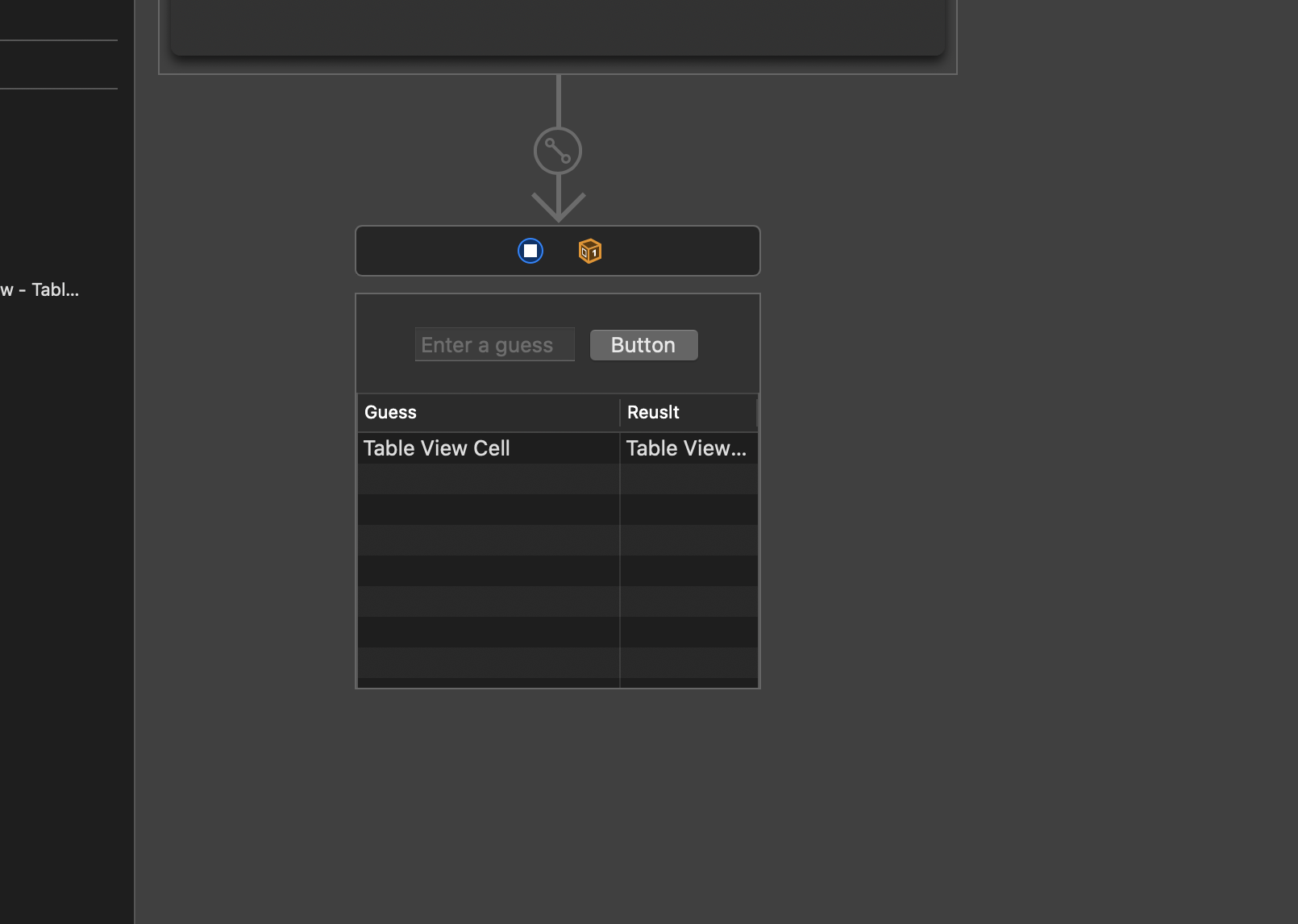Click the view background left of text field

(385, 345)
